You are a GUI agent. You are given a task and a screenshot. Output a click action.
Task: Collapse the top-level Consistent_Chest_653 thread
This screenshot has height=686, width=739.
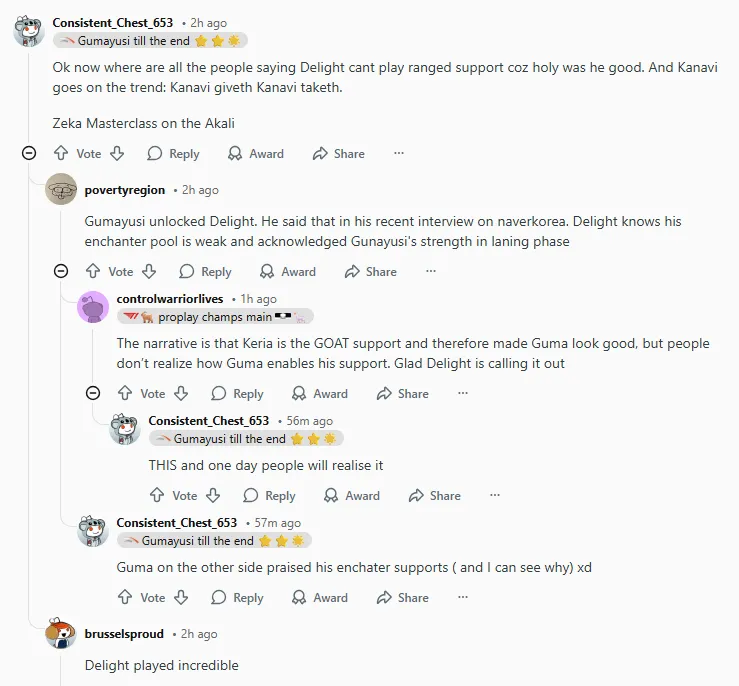pos(29,154)
